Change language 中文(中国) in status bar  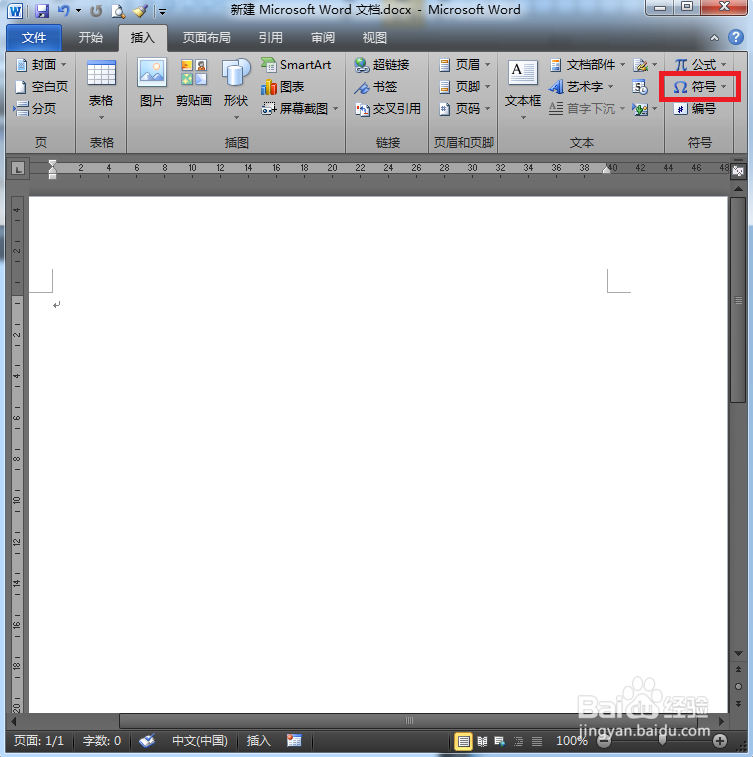pos(200,741)
